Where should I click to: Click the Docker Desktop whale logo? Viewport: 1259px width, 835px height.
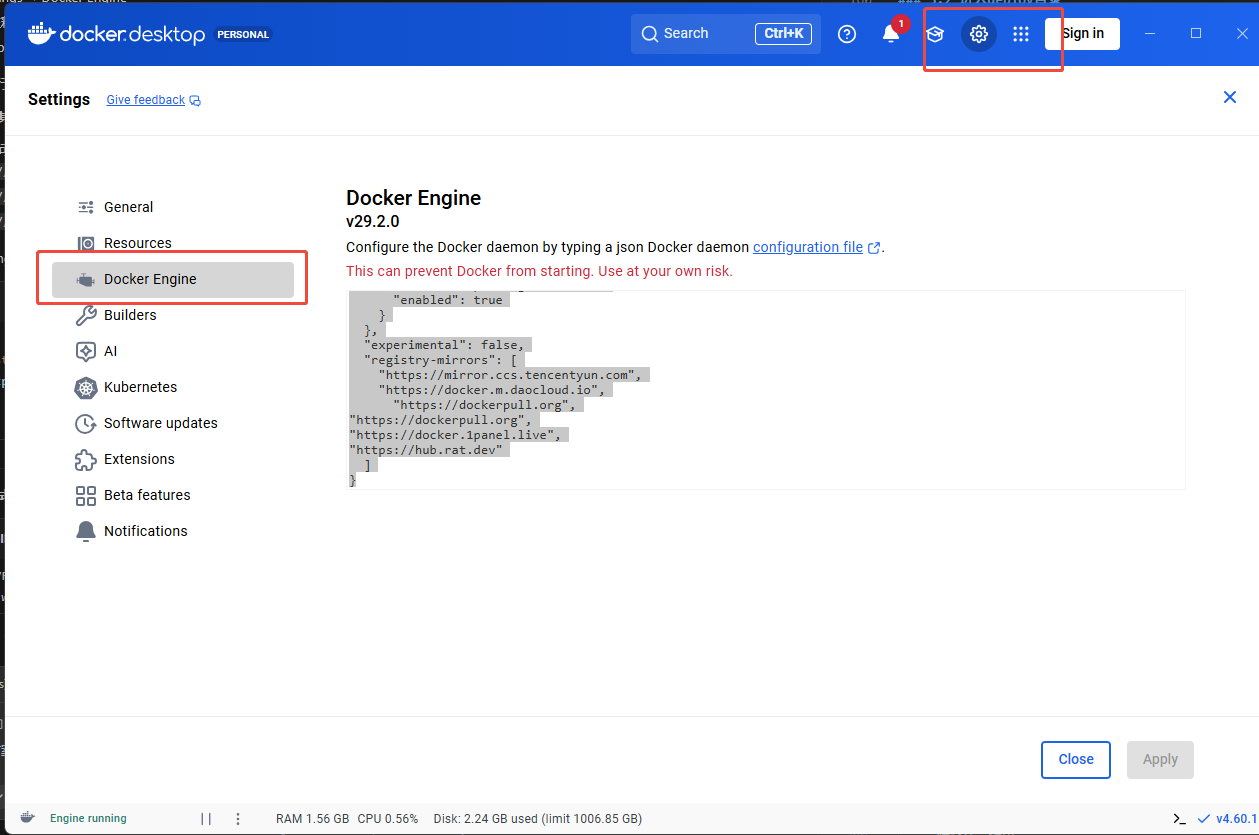pos(40,33)
